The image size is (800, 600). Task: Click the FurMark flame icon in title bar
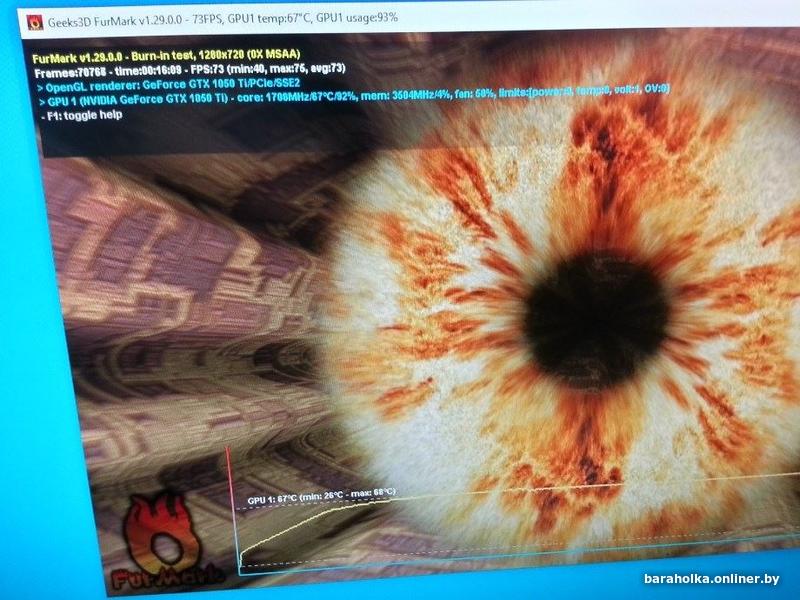[x=35, y=23]
